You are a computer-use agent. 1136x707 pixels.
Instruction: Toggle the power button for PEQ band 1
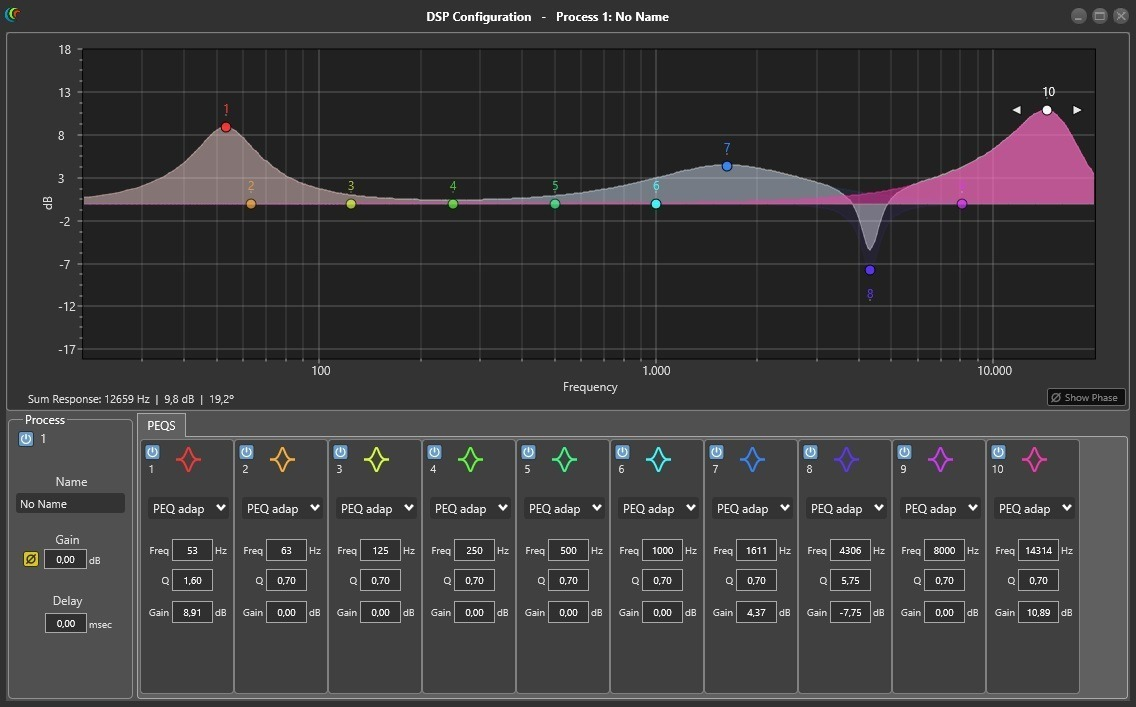(x=152, y=453)
